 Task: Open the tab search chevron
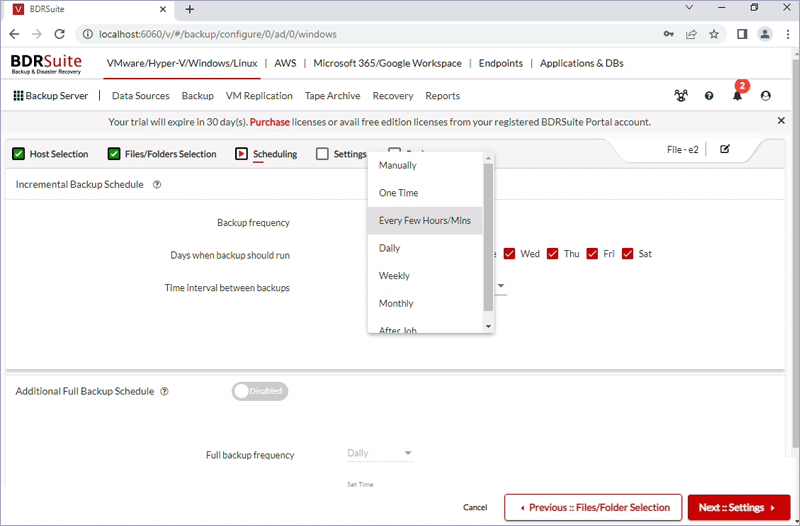(689, 8)
